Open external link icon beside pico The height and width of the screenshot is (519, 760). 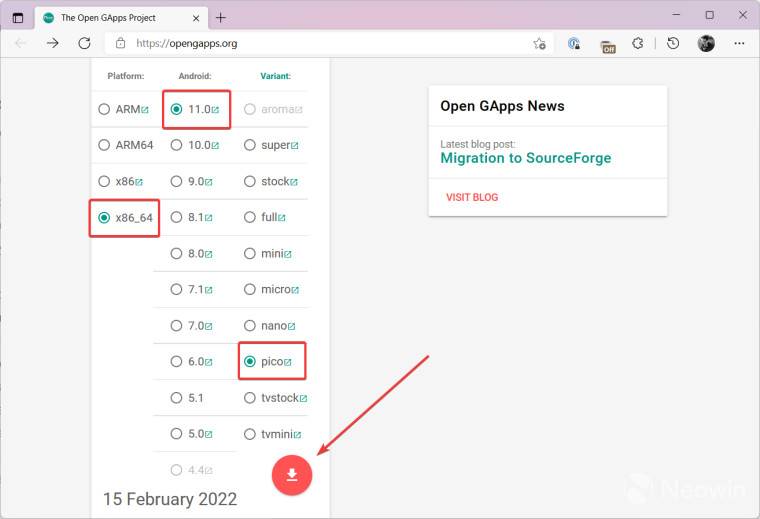pos(288,362)
